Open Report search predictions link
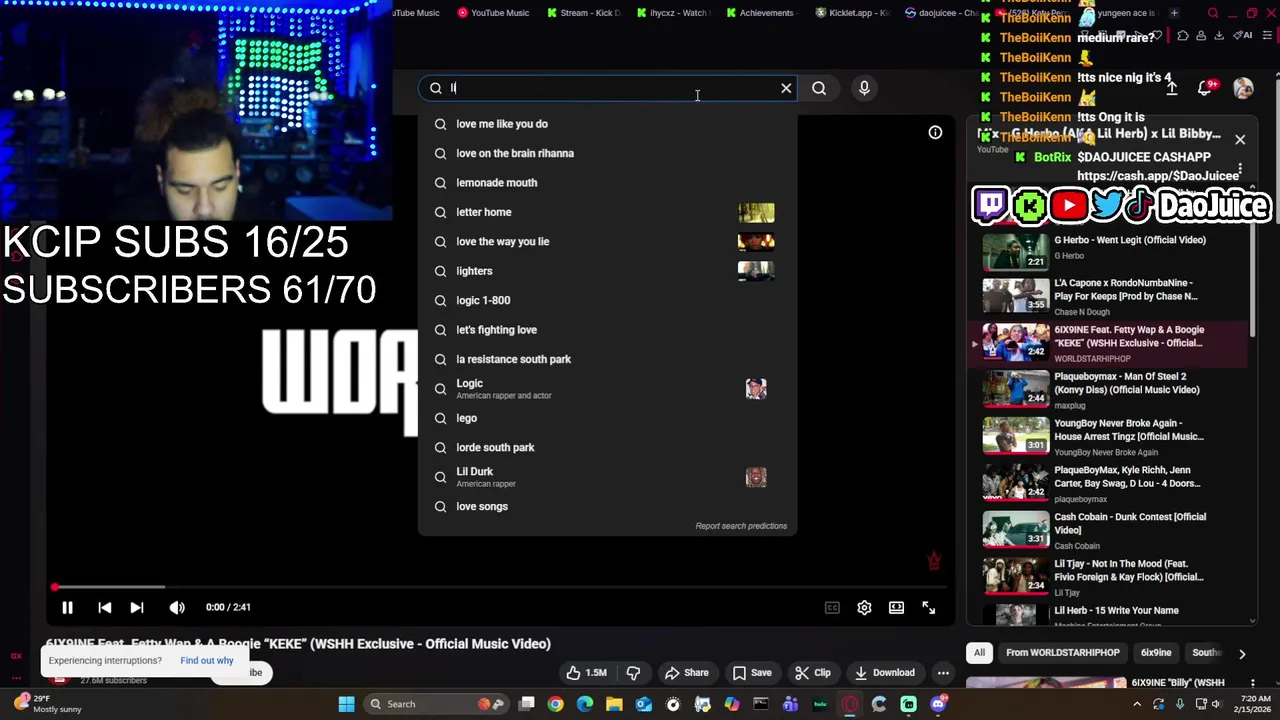The height and width of the screenshot is (720, 1280). point(741,526)
